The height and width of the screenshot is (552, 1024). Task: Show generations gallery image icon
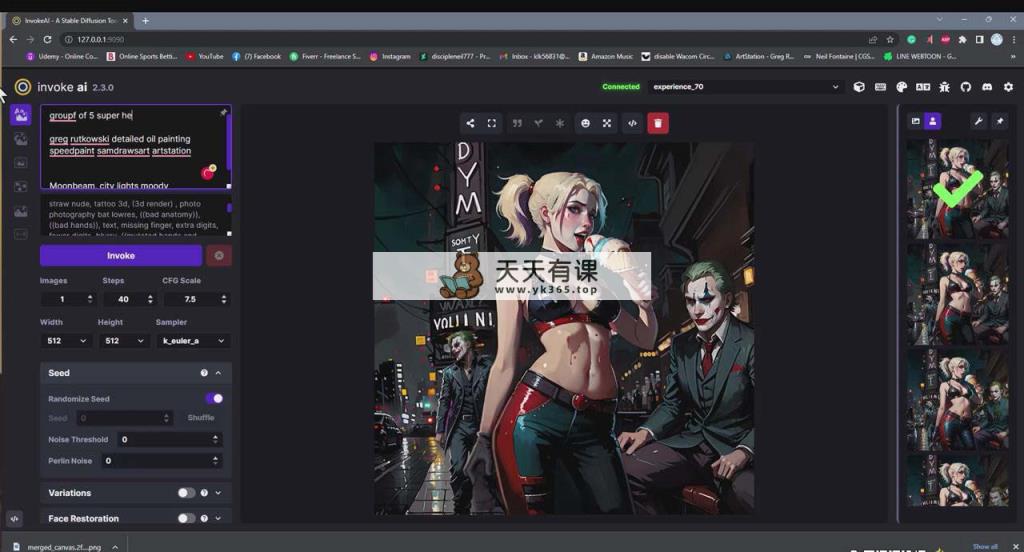(916, 121)
